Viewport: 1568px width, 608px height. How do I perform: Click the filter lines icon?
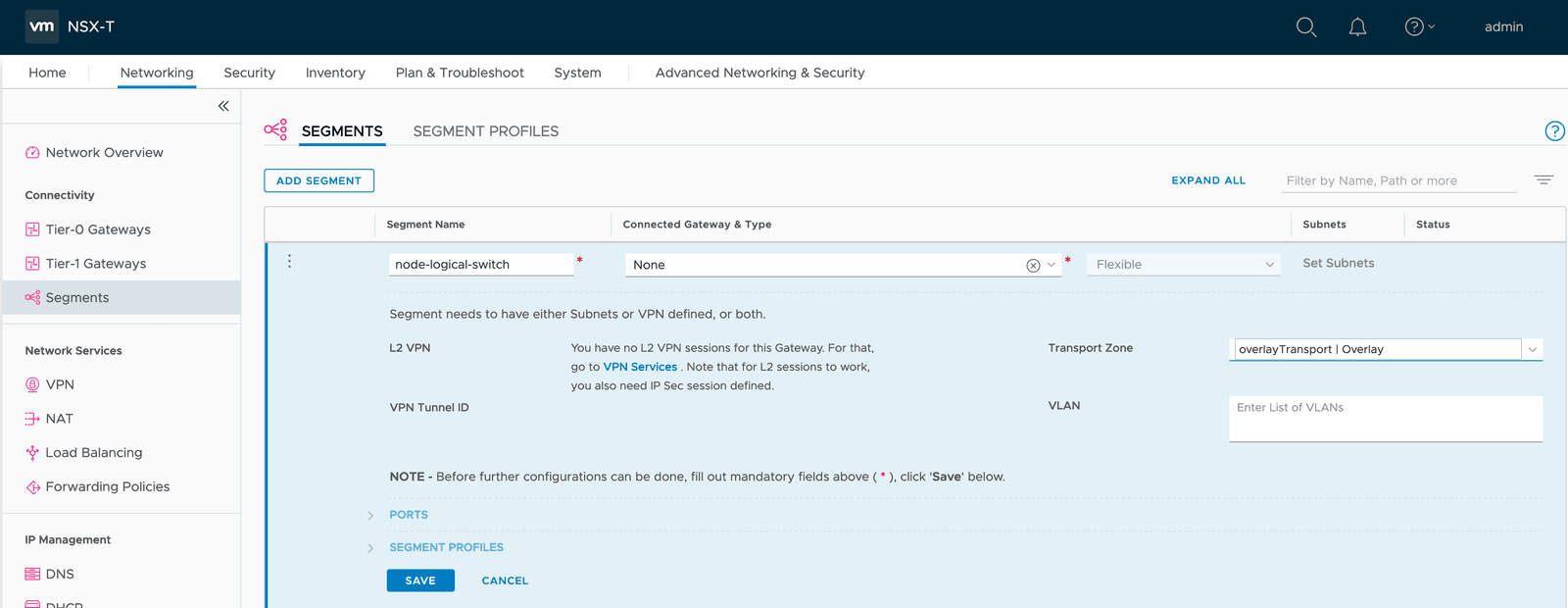pyautogui.click(x=1543, y=180)
